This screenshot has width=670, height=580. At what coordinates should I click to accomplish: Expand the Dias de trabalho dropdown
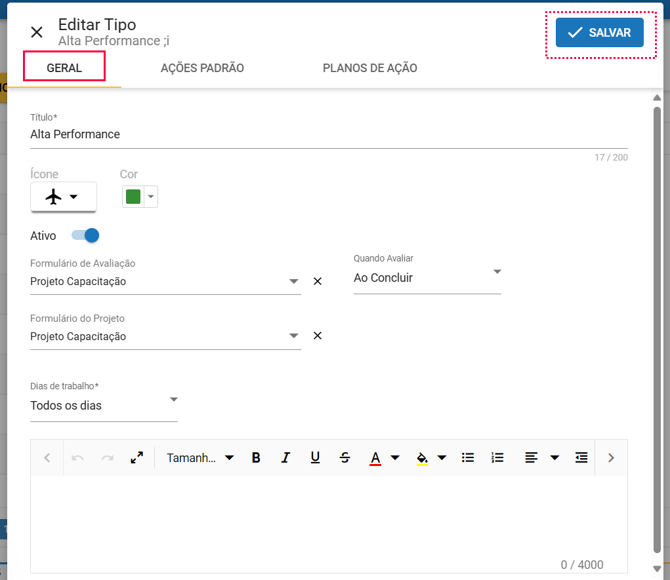point(104,405)
